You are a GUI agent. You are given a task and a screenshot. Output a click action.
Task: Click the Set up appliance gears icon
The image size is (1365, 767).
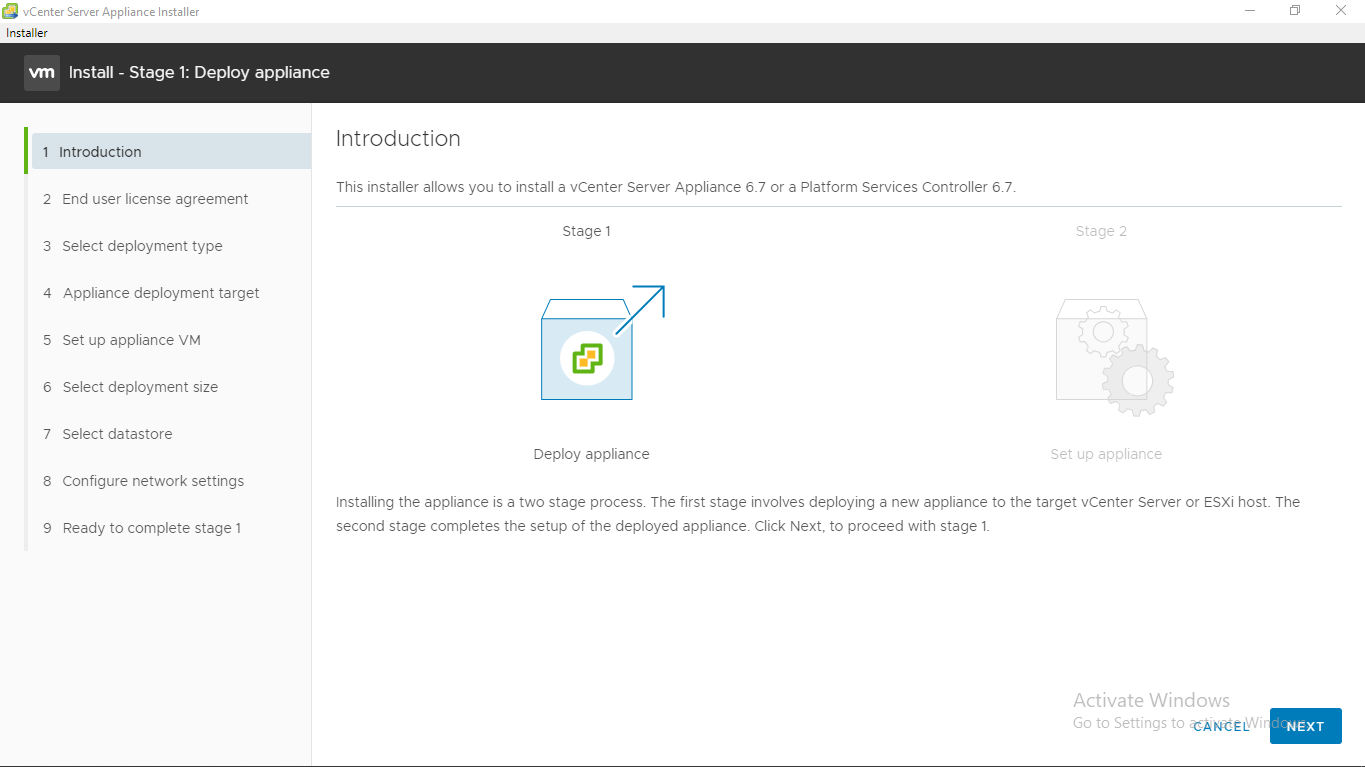1114,357
